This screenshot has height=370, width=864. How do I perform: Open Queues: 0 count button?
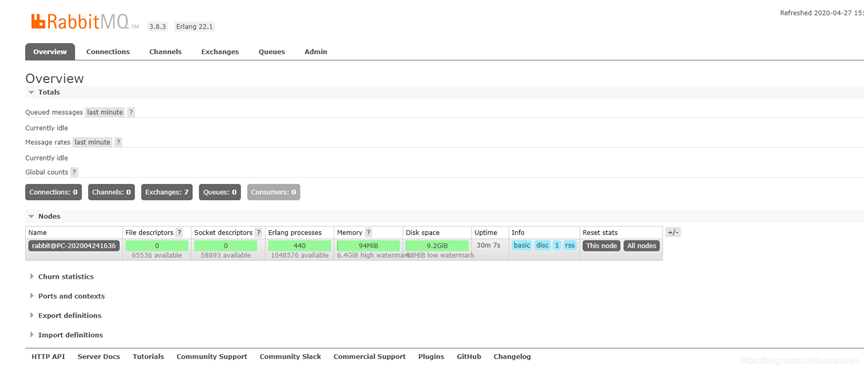pyautogui.click(x=220, y=192)
